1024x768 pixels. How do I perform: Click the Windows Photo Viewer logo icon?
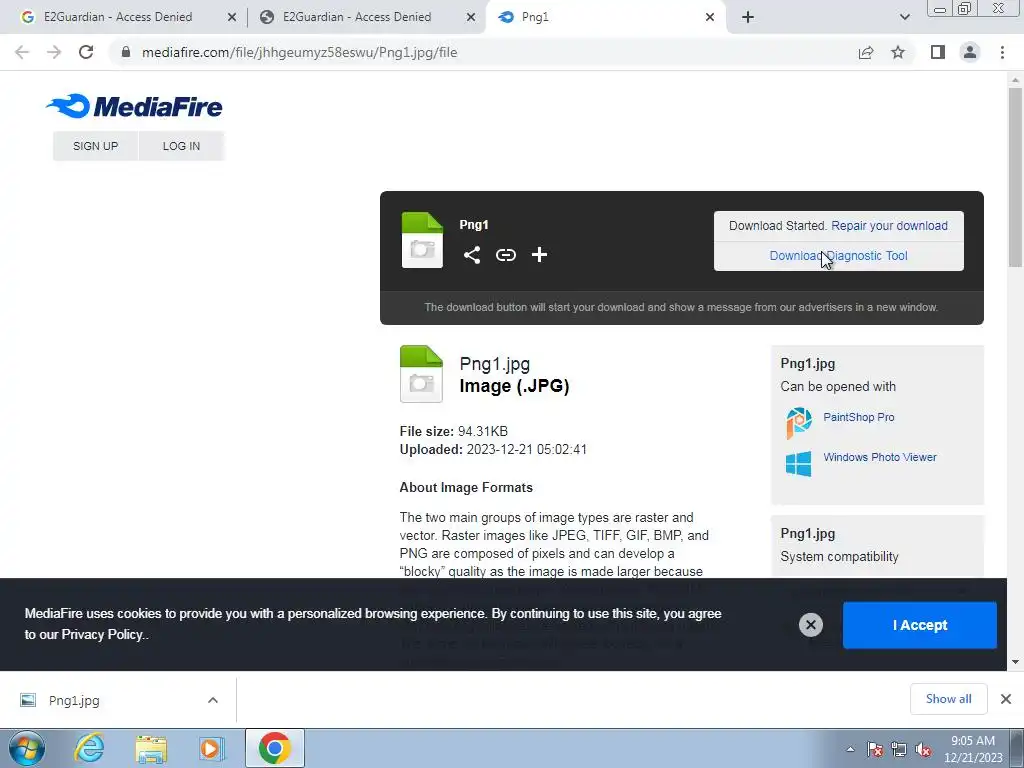tap(799, 464)
